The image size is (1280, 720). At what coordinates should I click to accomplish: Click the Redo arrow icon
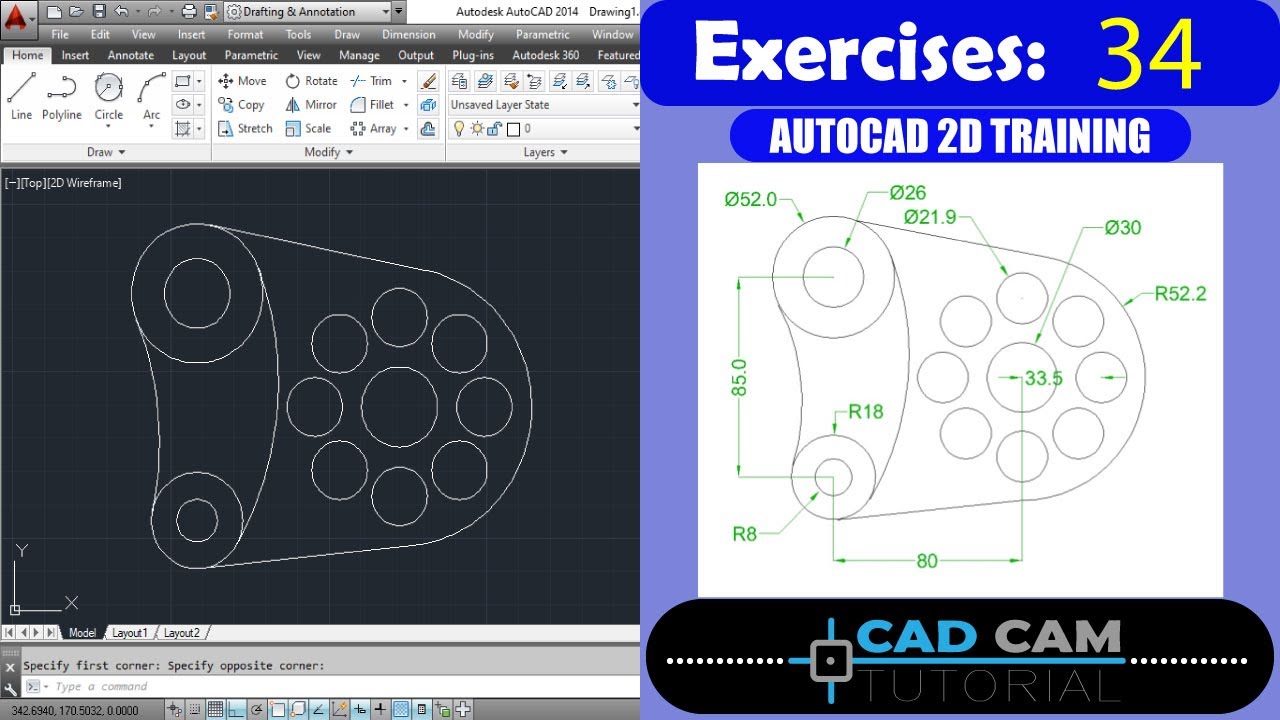coord(155,12)
